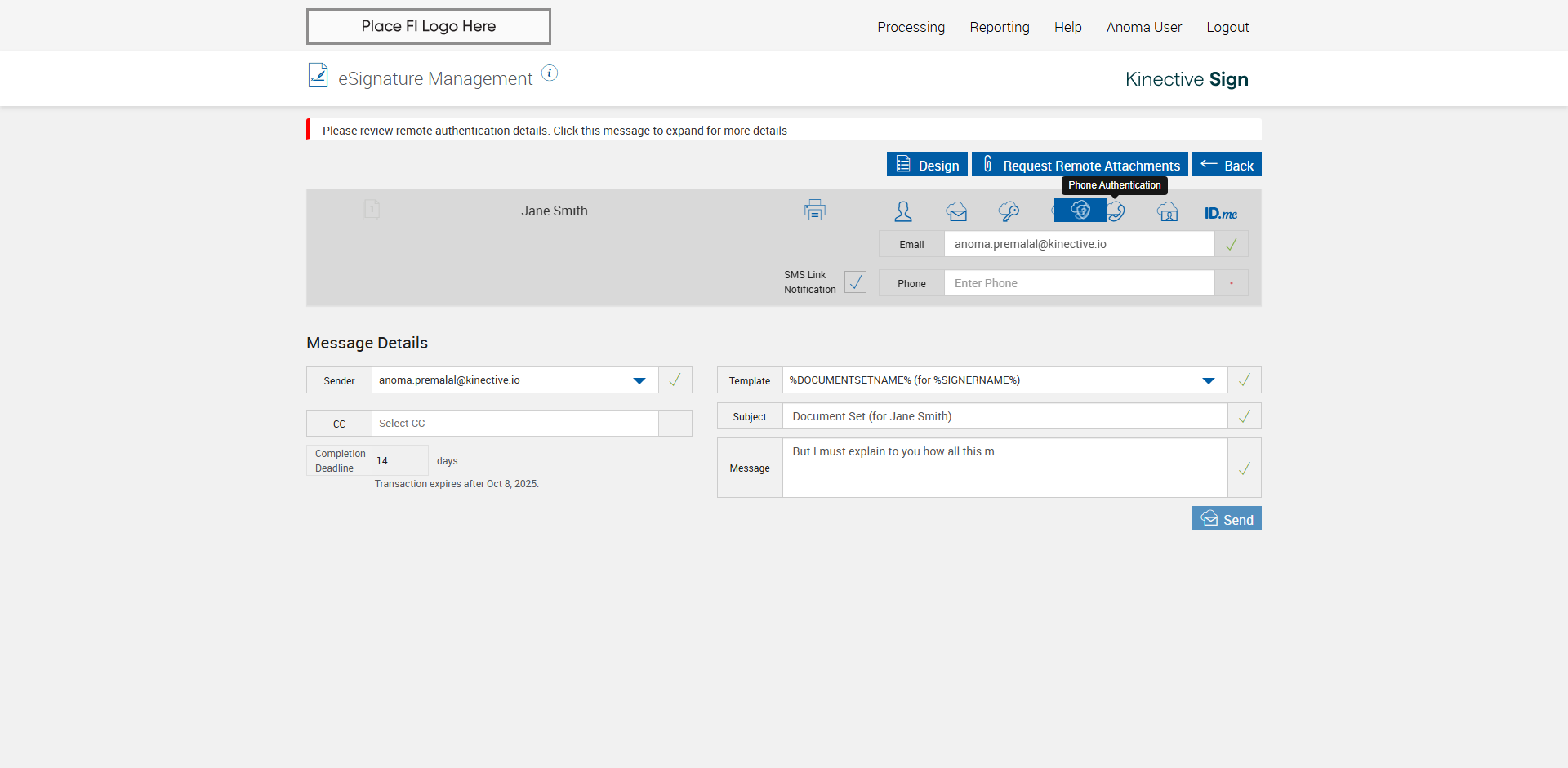This screenshot has width=1568, height=768.
Task: Open the Help menu
Action: (x=1067, y=27)
